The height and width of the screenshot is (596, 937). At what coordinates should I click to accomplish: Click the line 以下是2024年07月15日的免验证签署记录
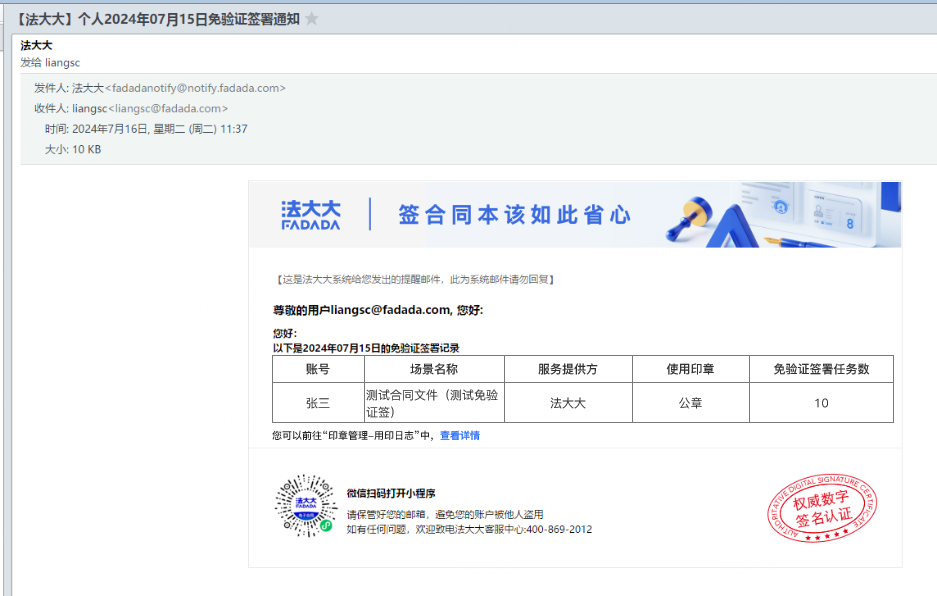pyautogui.click(x=366, y=348)
